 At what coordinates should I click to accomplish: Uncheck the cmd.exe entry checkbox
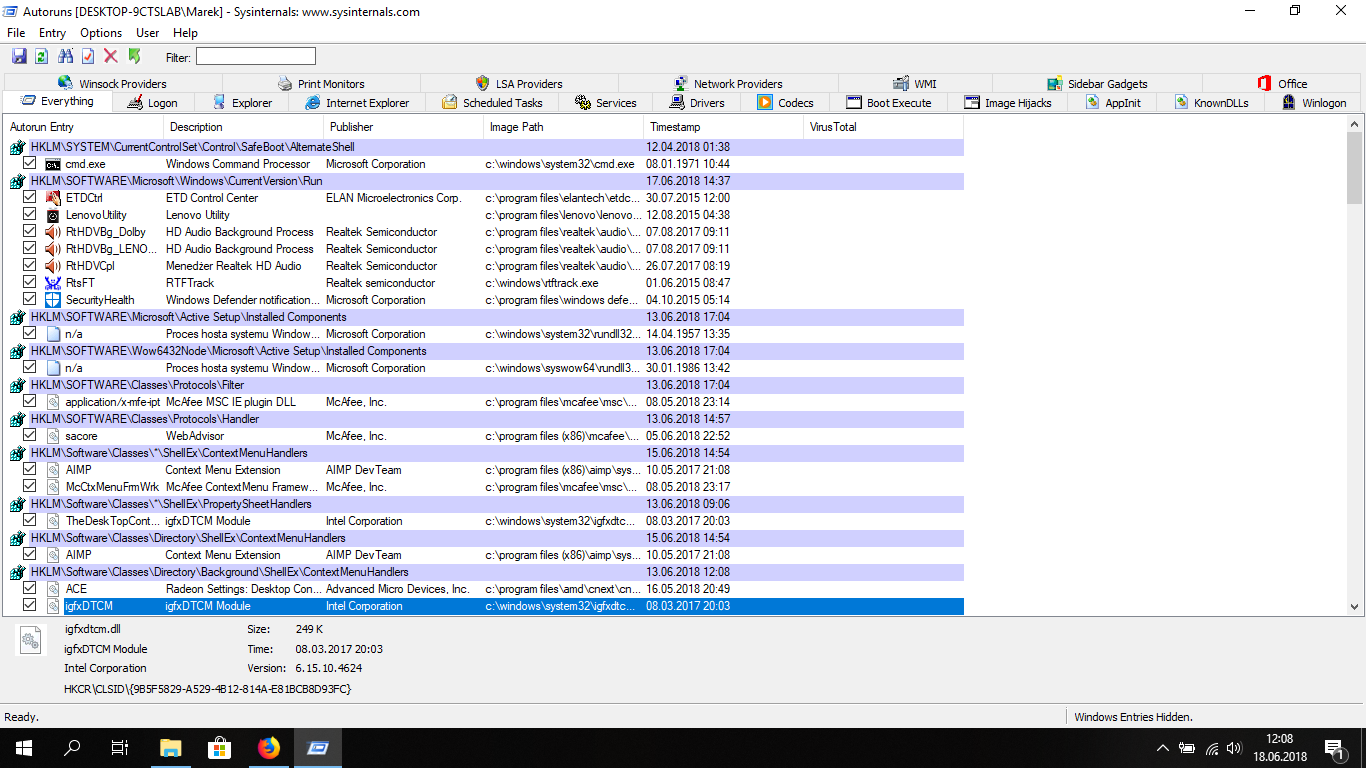(30, 163)
